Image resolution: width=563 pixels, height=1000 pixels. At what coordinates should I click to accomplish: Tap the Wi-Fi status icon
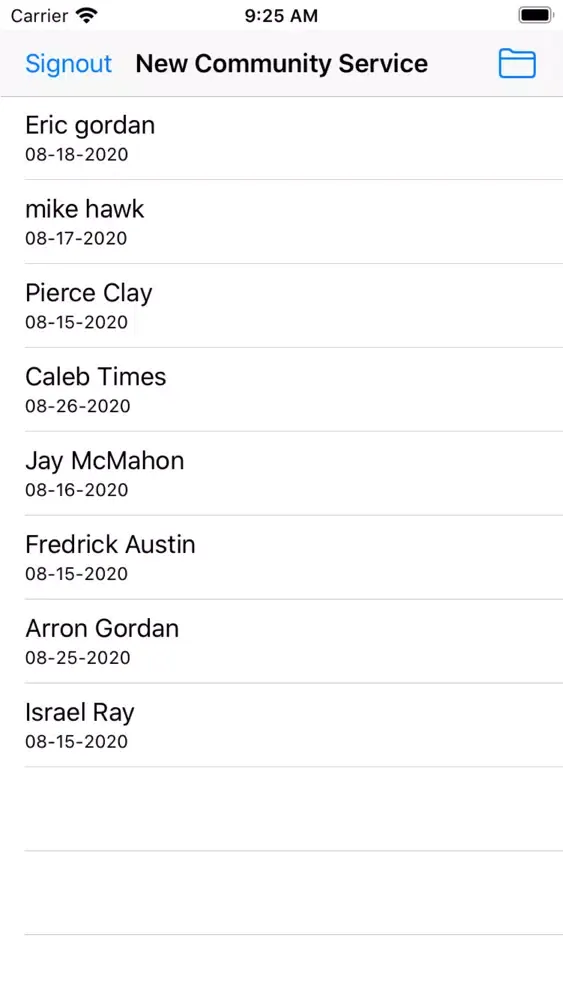[86, 15]
